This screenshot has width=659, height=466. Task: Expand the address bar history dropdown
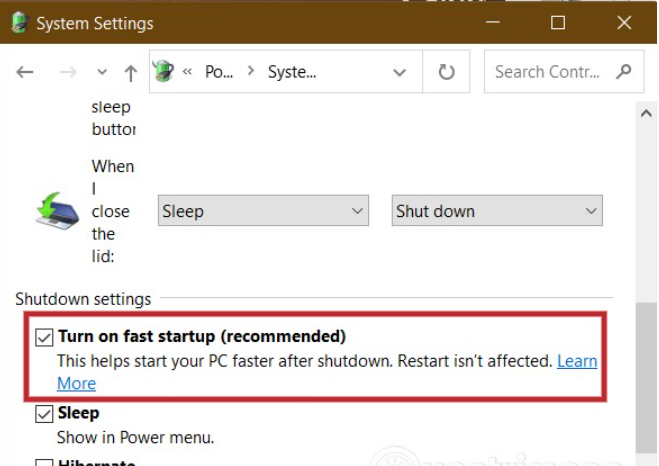(400, 72)
